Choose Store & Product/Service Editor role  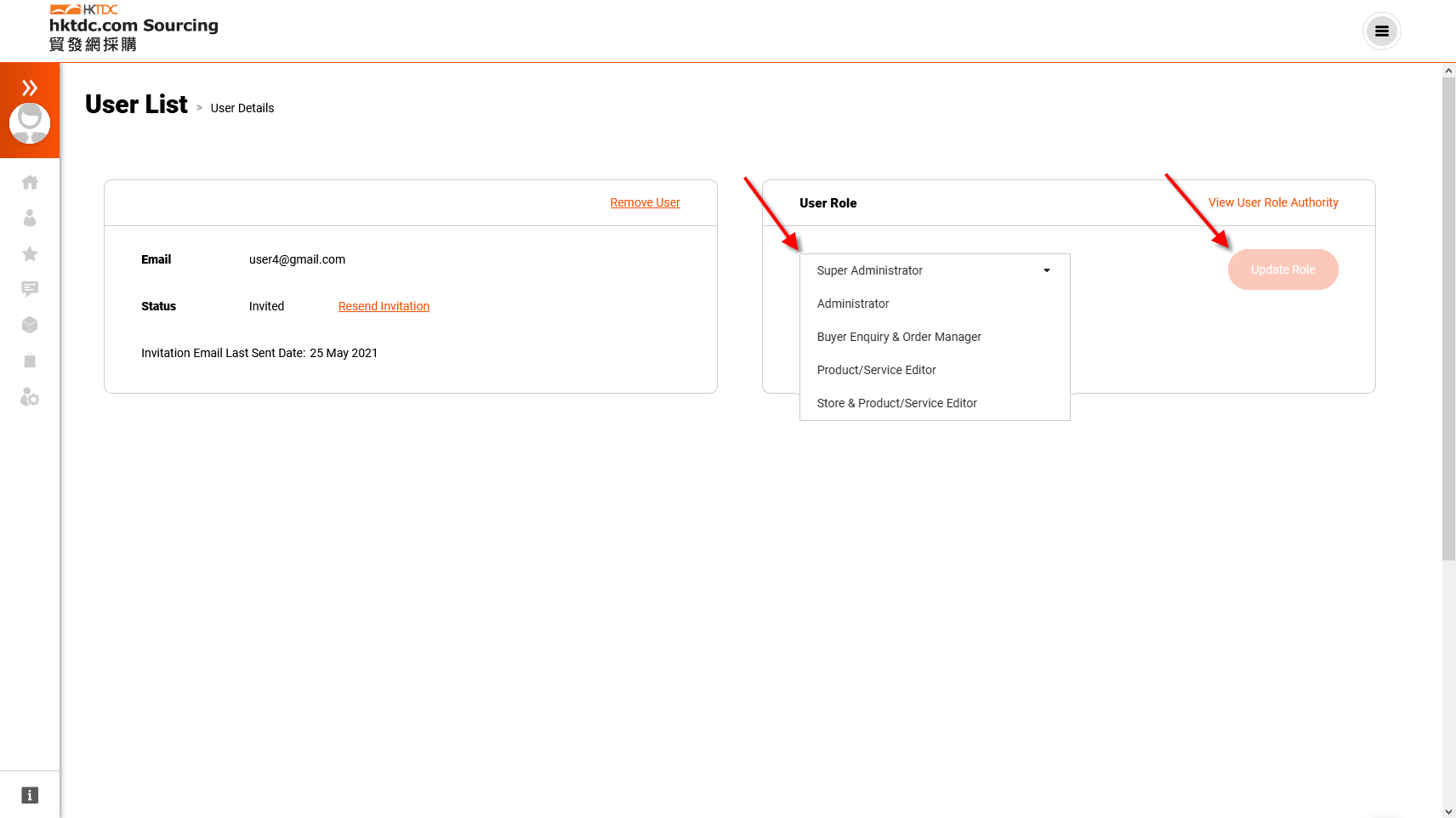click(x=935, y=403)
